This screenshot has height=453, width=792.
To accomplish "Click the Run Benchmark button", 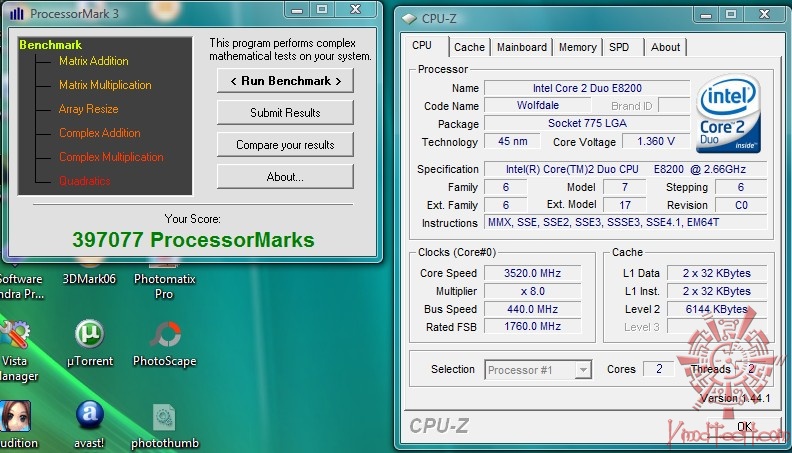I will coord(285,81).
